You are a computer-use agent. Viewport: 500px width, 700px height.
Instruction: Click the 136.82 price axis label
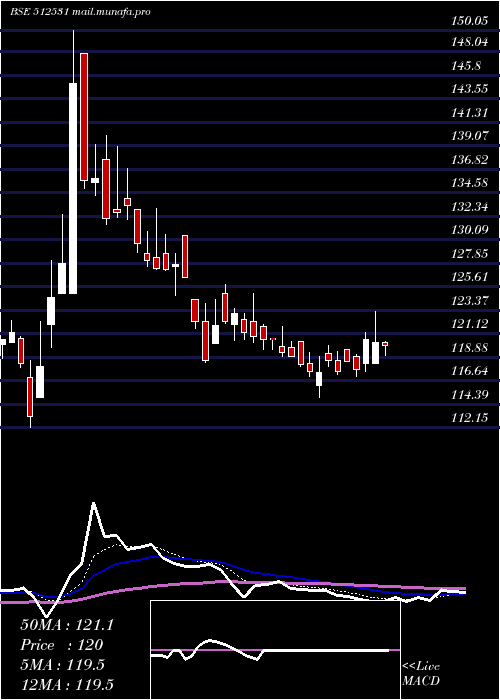click(469, 159)
